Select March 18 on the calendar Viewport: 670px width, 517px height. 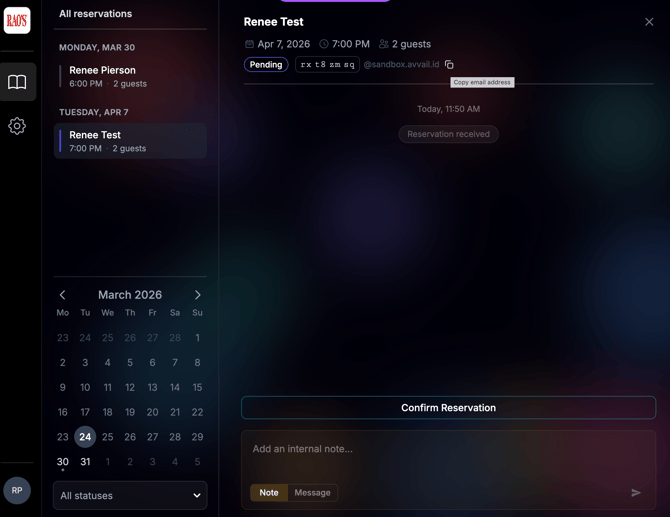pyautogui.click(x=108, y=412)
